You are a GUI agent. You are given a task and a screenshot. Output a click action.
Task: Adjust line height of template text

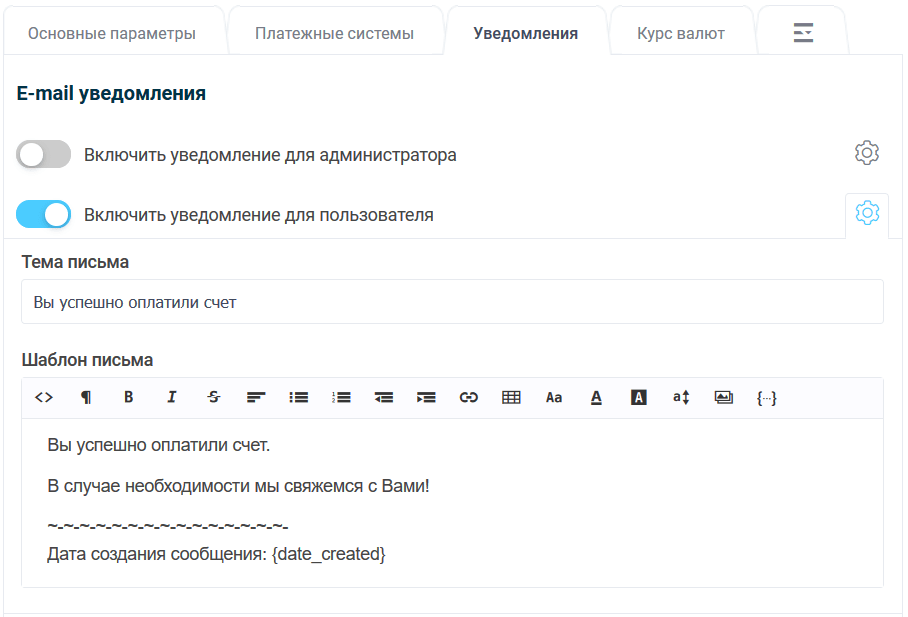point(680,397)
